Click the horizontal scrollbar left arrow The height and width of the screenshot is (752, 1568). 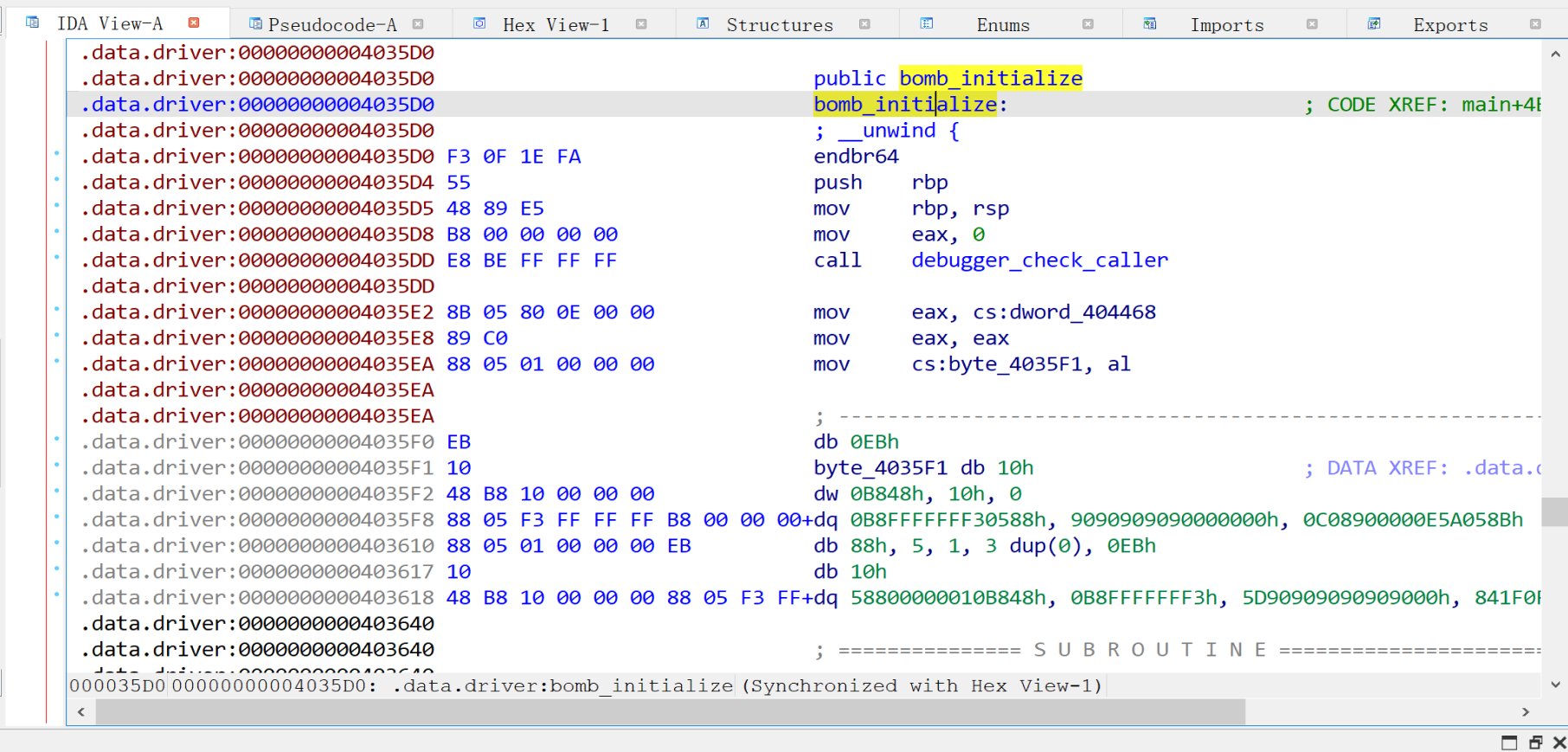[x=81, y=712]
